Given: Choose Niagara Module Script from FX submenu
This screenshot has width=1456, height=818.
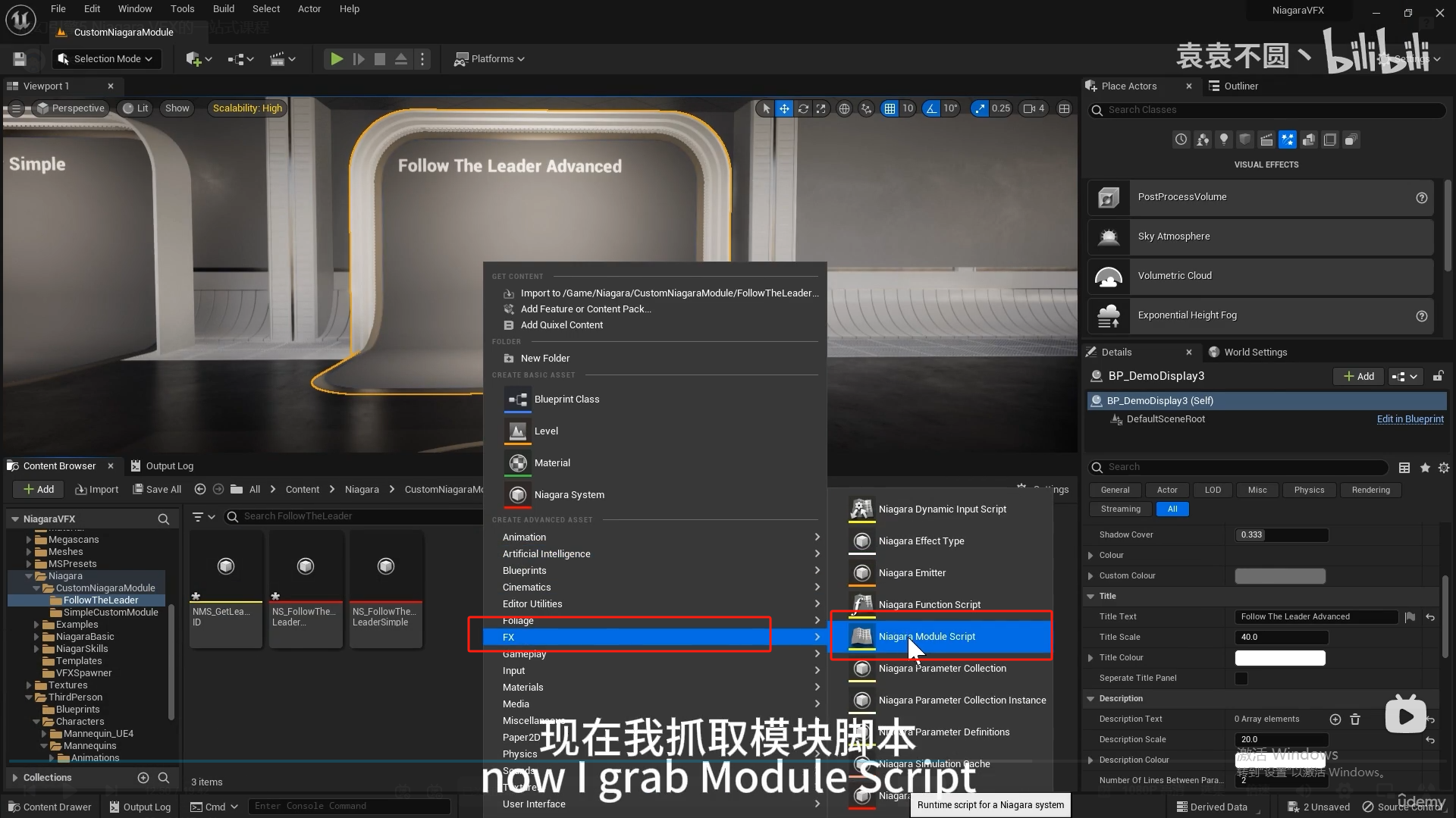Looking at the screenshot, I should click(x=941, y=637).
